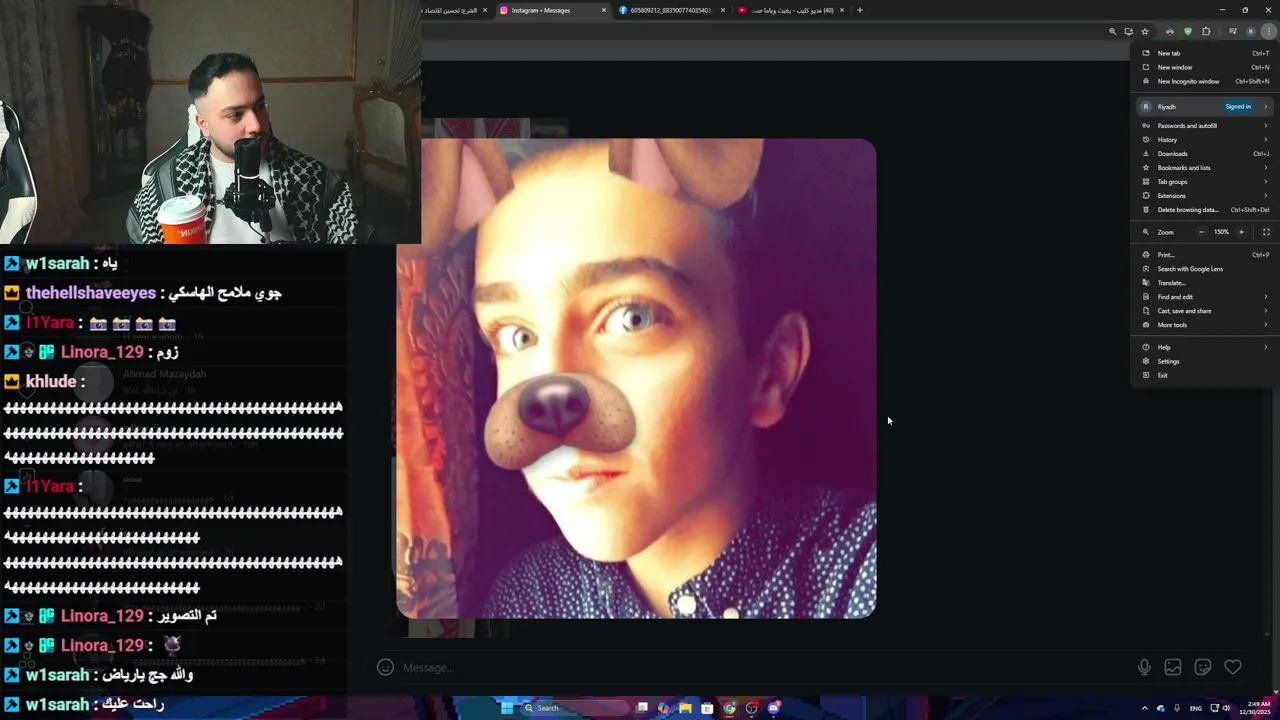Image resolution: width=1280 pixels, height=720 pixels.
Task: Open Settings from the Chrome menu
Action: (x=1205, y=361)
